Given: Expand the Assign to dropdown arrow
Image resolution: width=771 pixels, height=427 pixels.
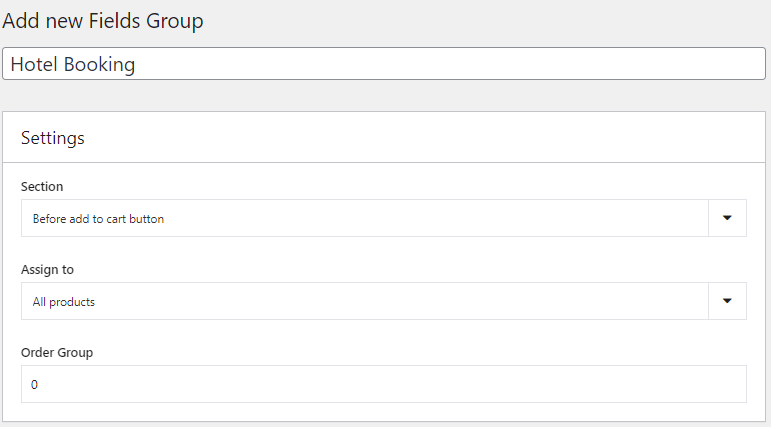Looking at the screenshot, I should point(727,301).
